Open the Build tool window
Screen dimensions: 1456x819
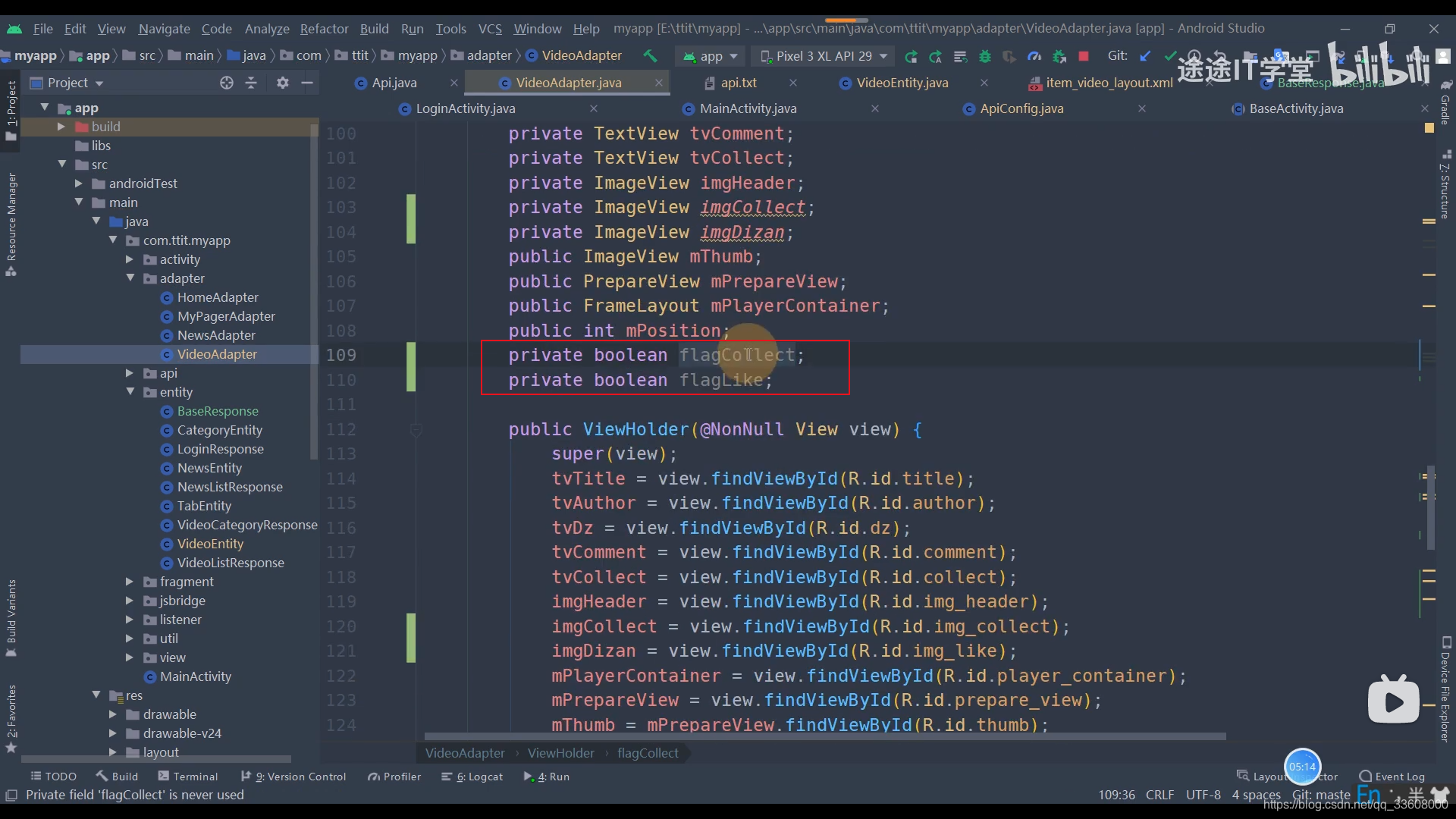tap(117, 777)
